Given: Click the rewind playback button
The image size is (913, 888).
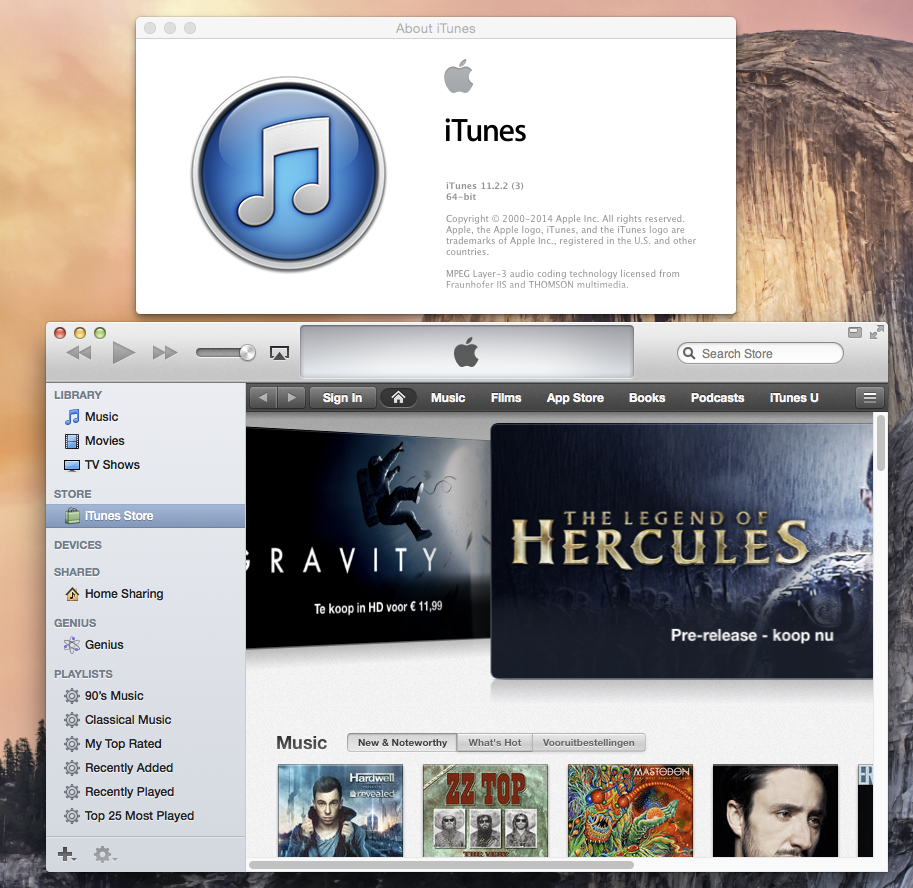Looking at the screenshot, I should pyautogui.click(x=79, y=352).
